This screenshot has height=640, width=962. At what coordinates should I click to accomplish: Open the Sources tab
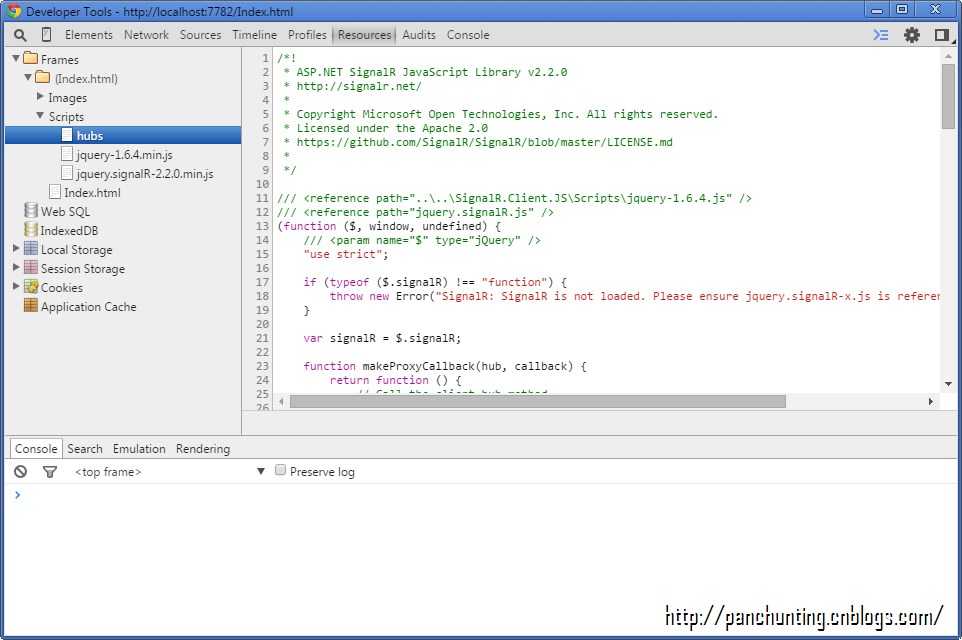point(201,35)
